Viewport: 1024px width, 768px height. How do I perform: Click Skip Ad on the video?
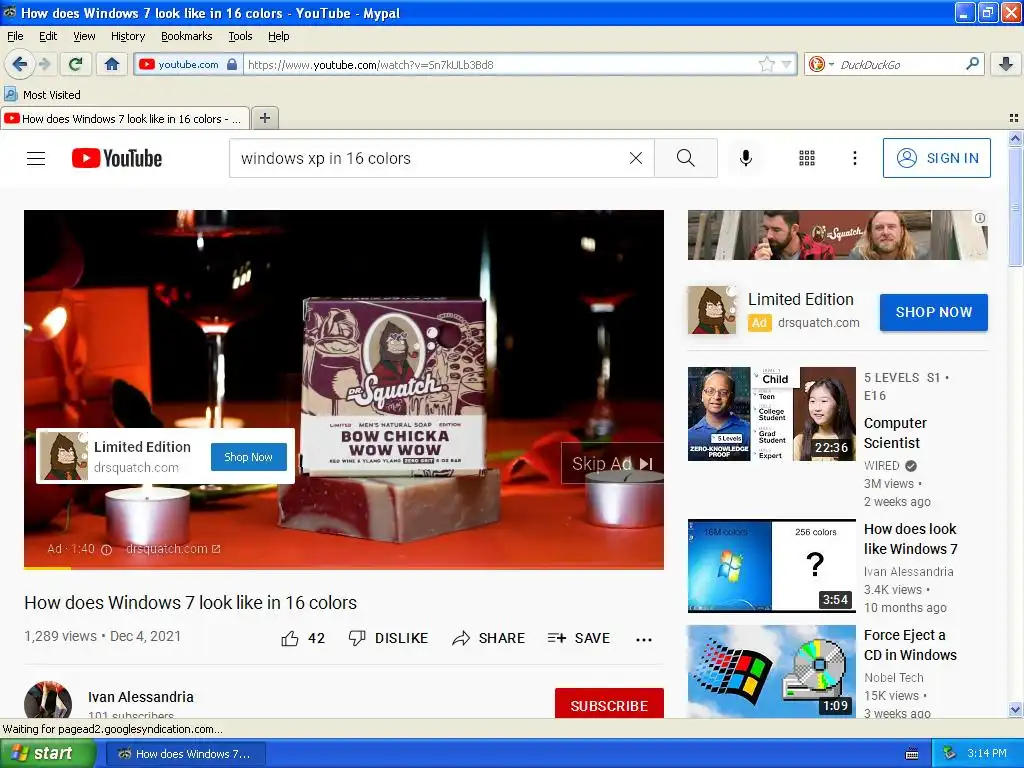(612, 464)
